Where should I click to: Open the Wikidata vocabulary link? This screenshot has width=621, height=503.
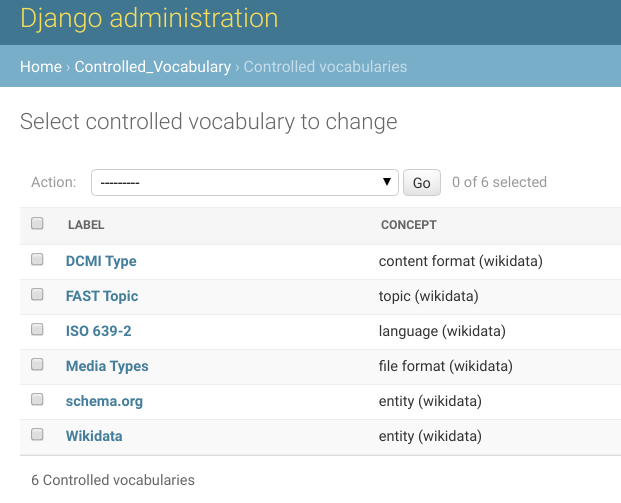click(94, 436)
